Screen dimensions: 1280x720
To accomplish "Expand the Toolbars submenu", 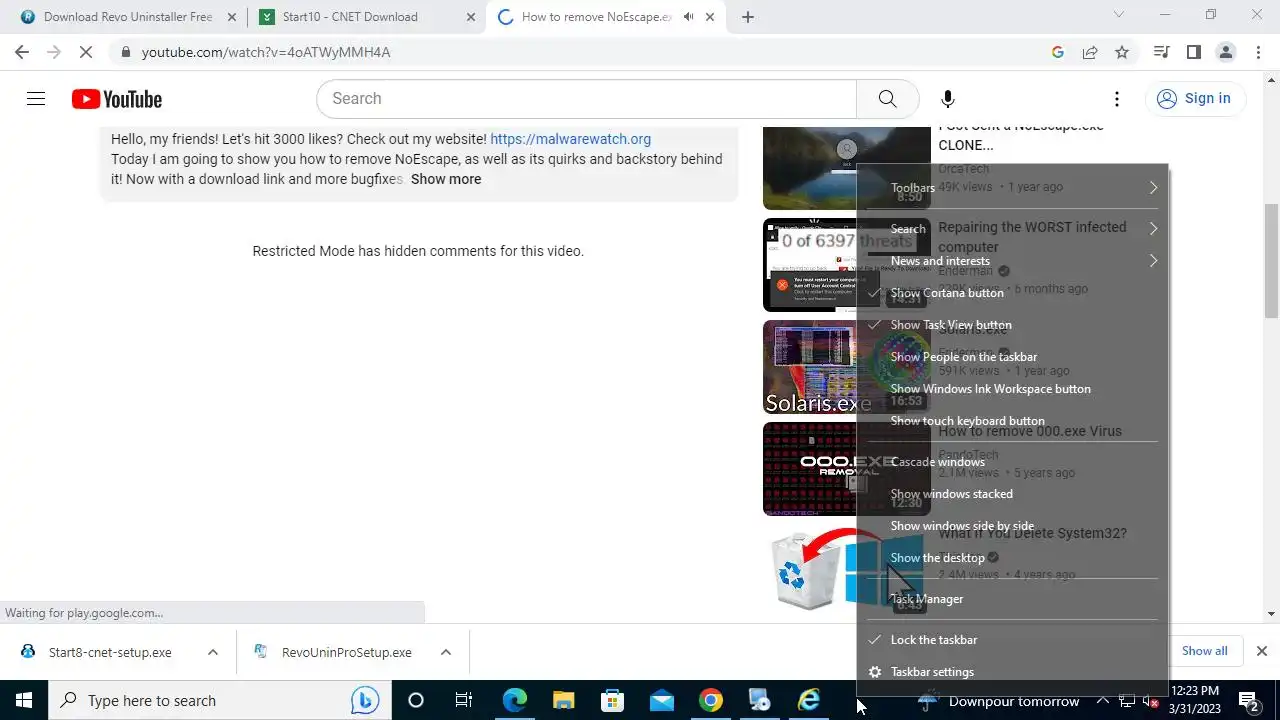I will tap(1013, 188).
